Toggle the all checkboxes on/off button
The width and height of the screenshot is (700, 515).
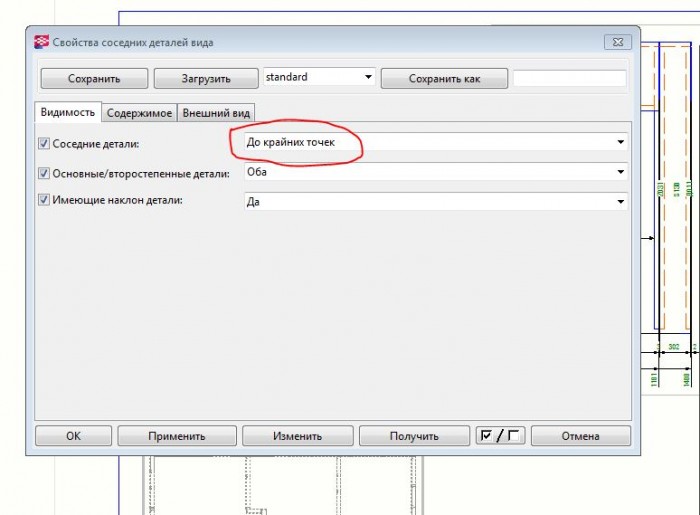(500, 436)
